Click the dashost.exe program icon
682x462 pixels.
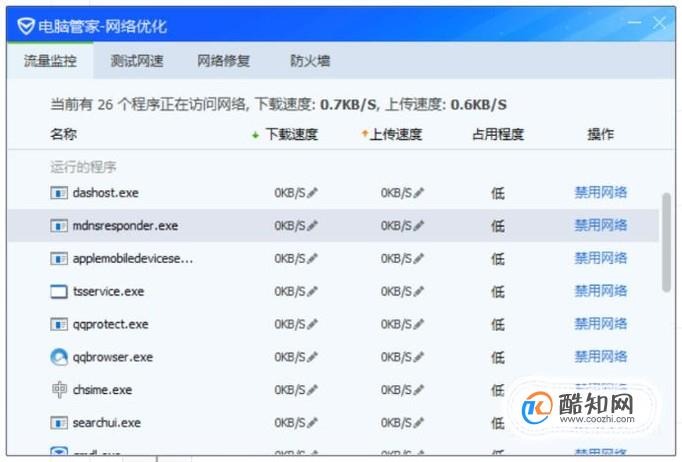(x=59, y=193)
